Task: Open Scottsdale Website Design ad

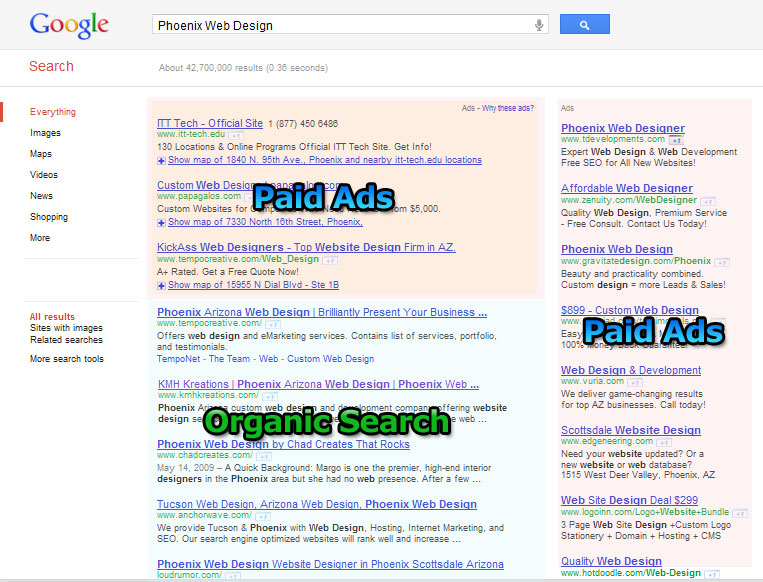Action: 631,430
